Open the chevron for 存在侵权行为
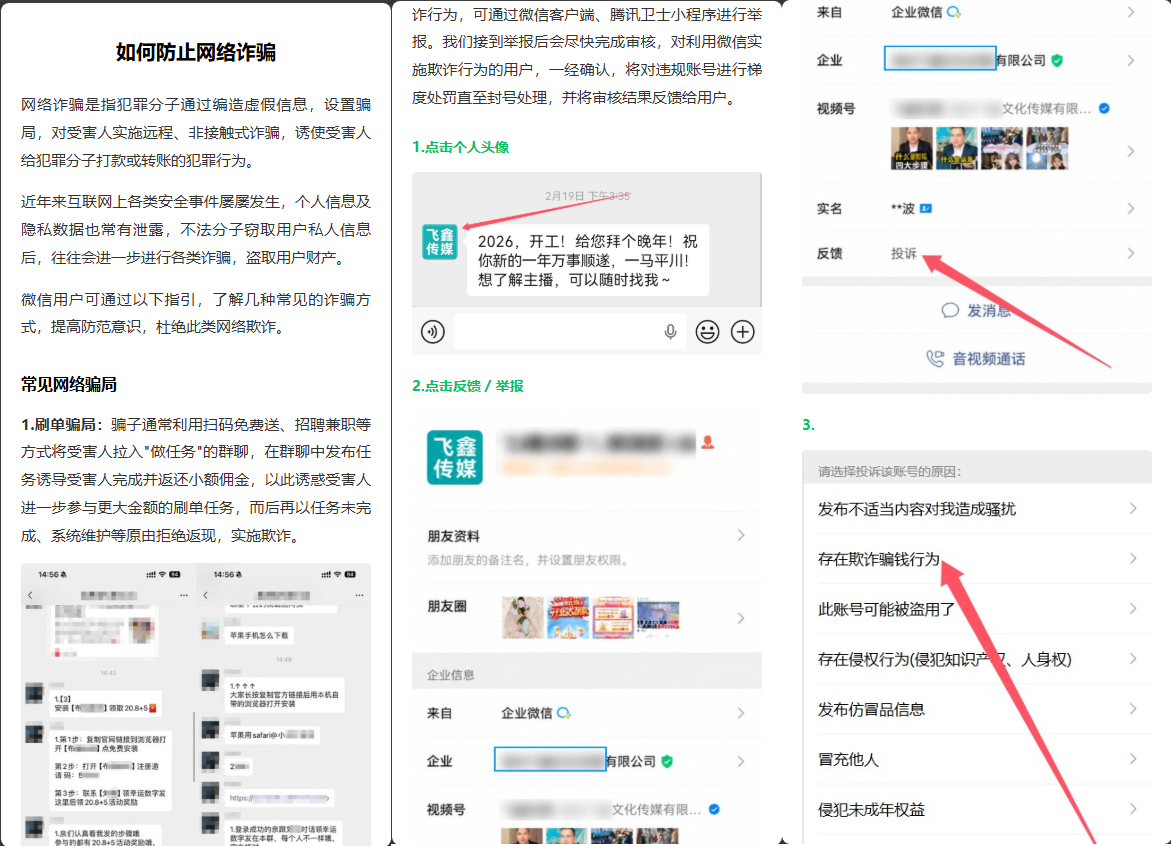This screenshot has height=846, width=1171. (1133, 659)
